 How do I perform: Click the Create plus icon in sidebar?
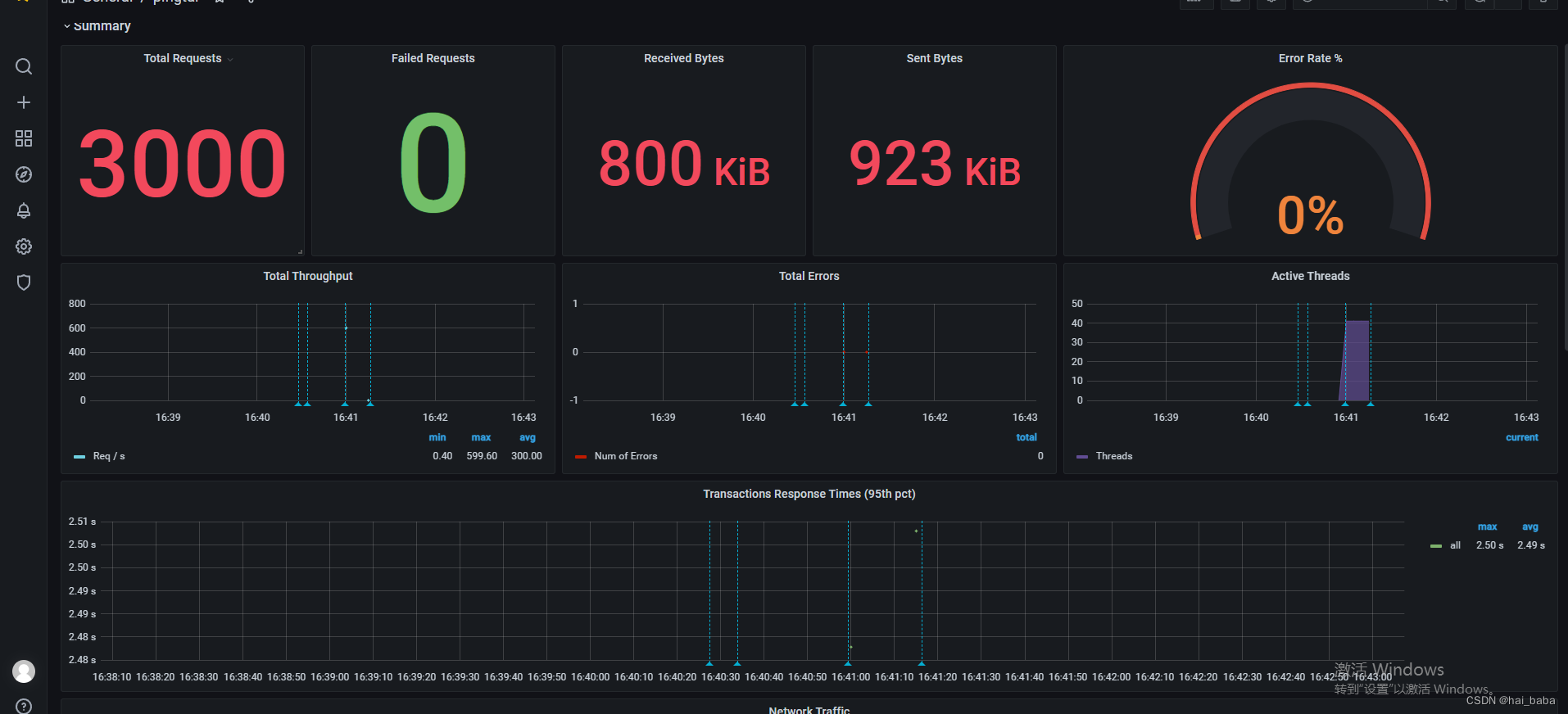[24, 102]
